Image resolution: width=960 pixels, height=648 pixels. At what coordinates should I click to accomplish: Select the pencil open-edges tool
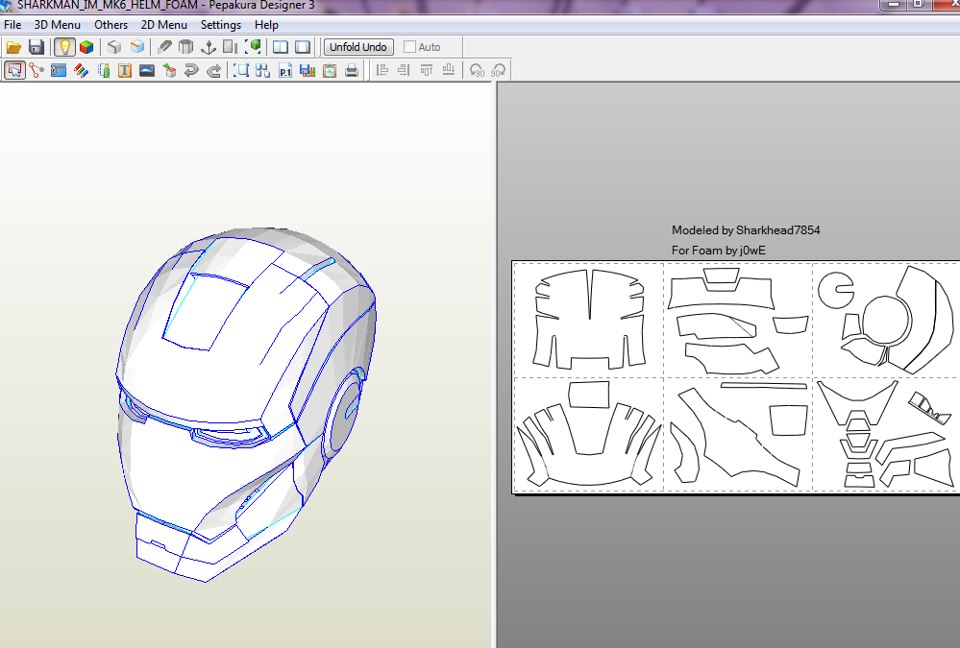164,47
